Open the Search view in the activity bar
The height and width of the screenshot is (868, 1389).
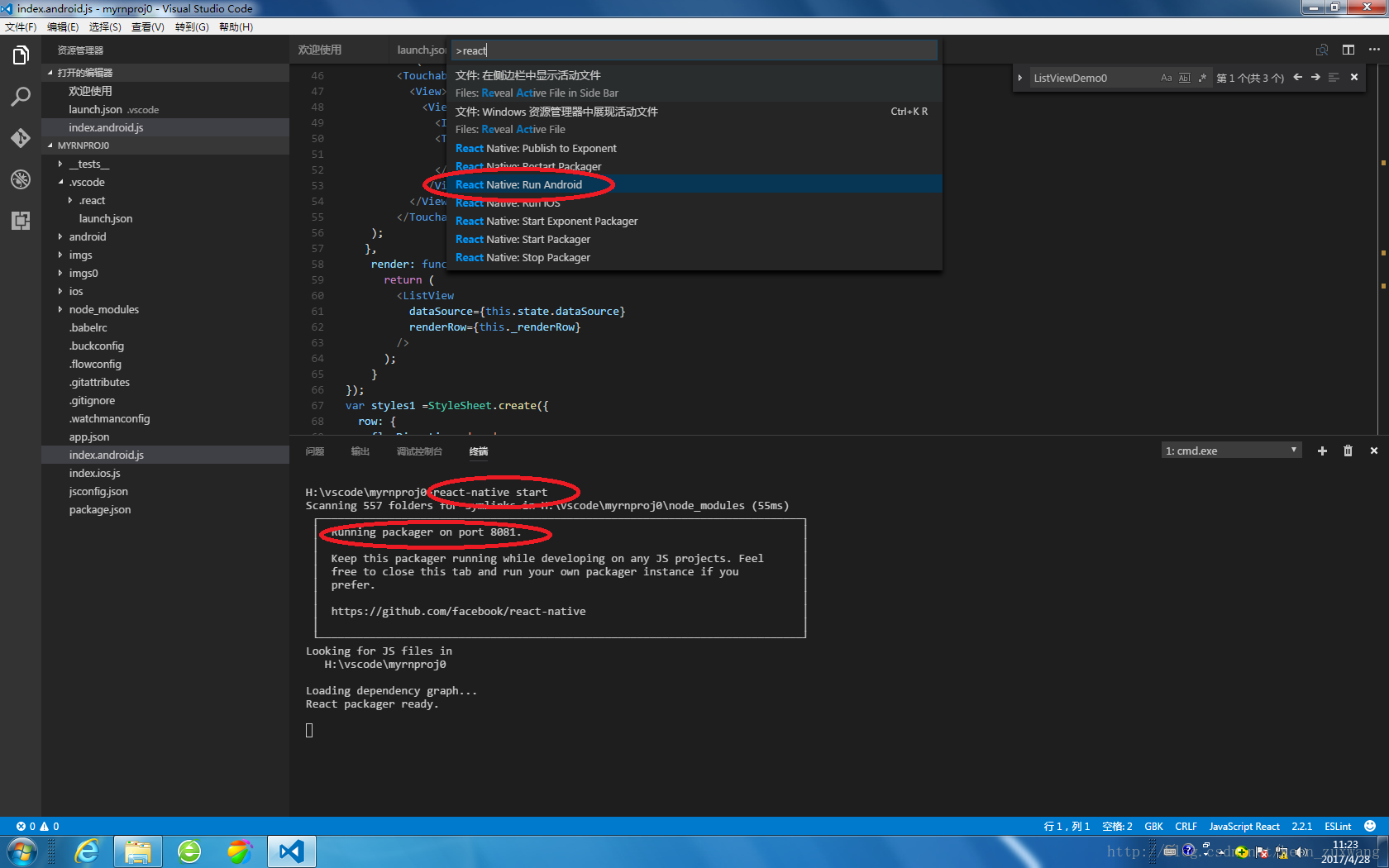[21, 97]
